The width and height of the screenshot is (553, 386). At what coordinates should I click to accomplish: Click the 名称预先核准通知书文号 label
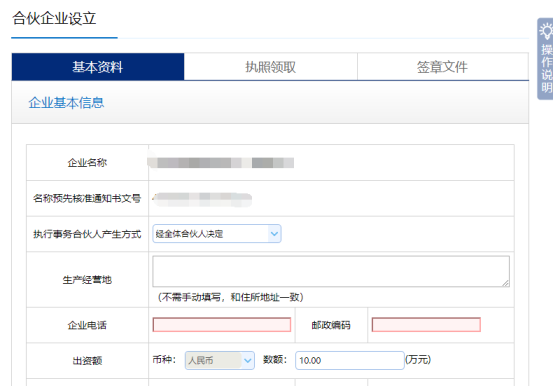[87, 198]
